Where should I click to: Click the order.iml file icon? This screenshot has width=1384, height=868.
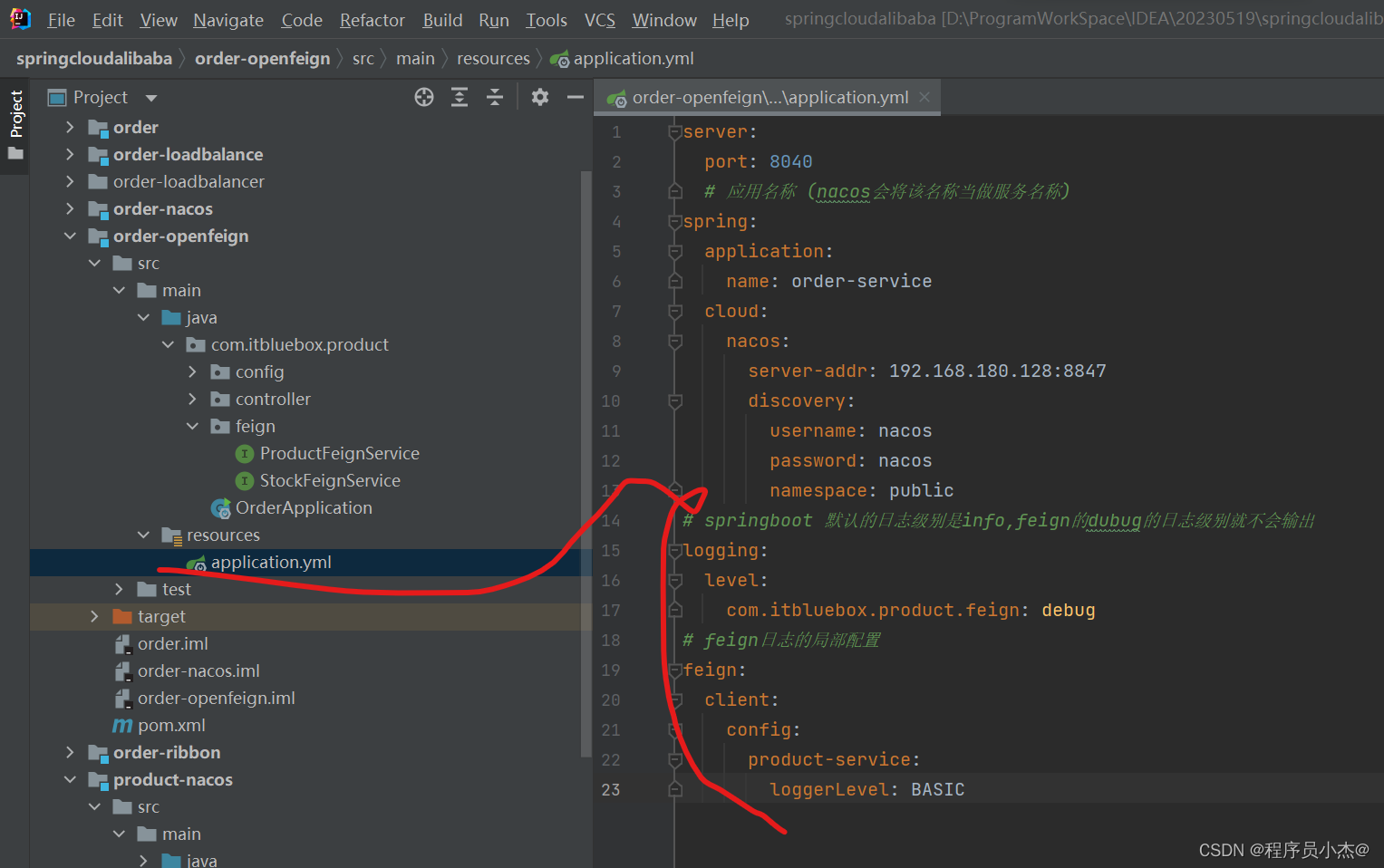point(122,643)
